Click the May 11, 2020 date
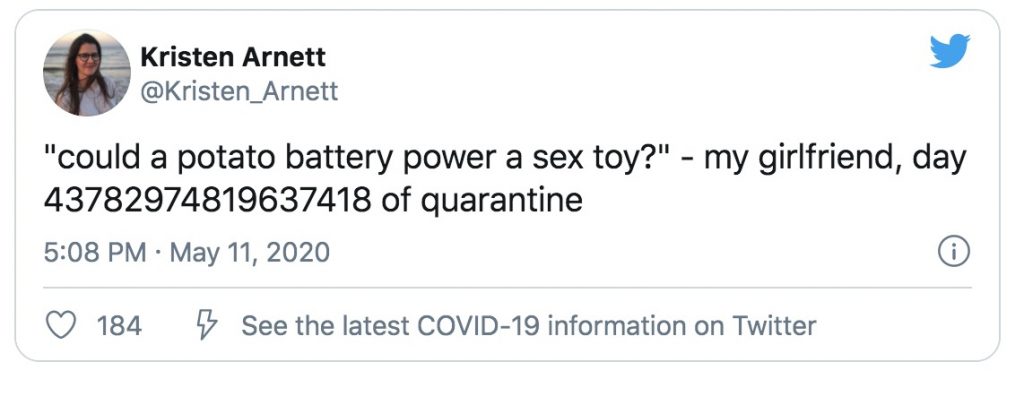 pyautogui.click(x=250, y=253)
